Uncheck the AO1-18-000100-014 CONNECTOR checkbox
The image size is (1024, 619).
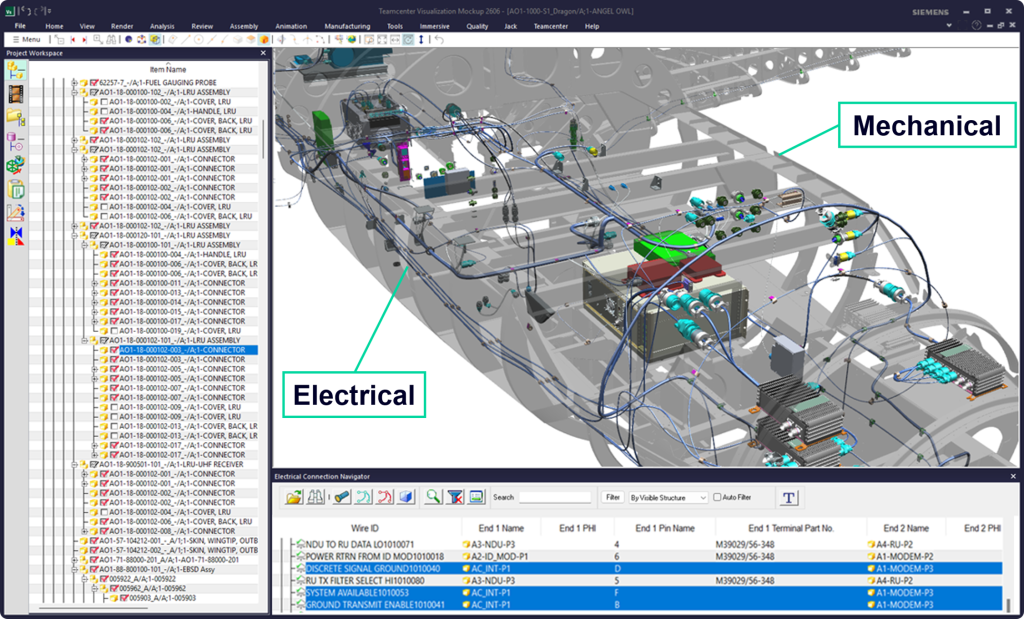point(115,302)
